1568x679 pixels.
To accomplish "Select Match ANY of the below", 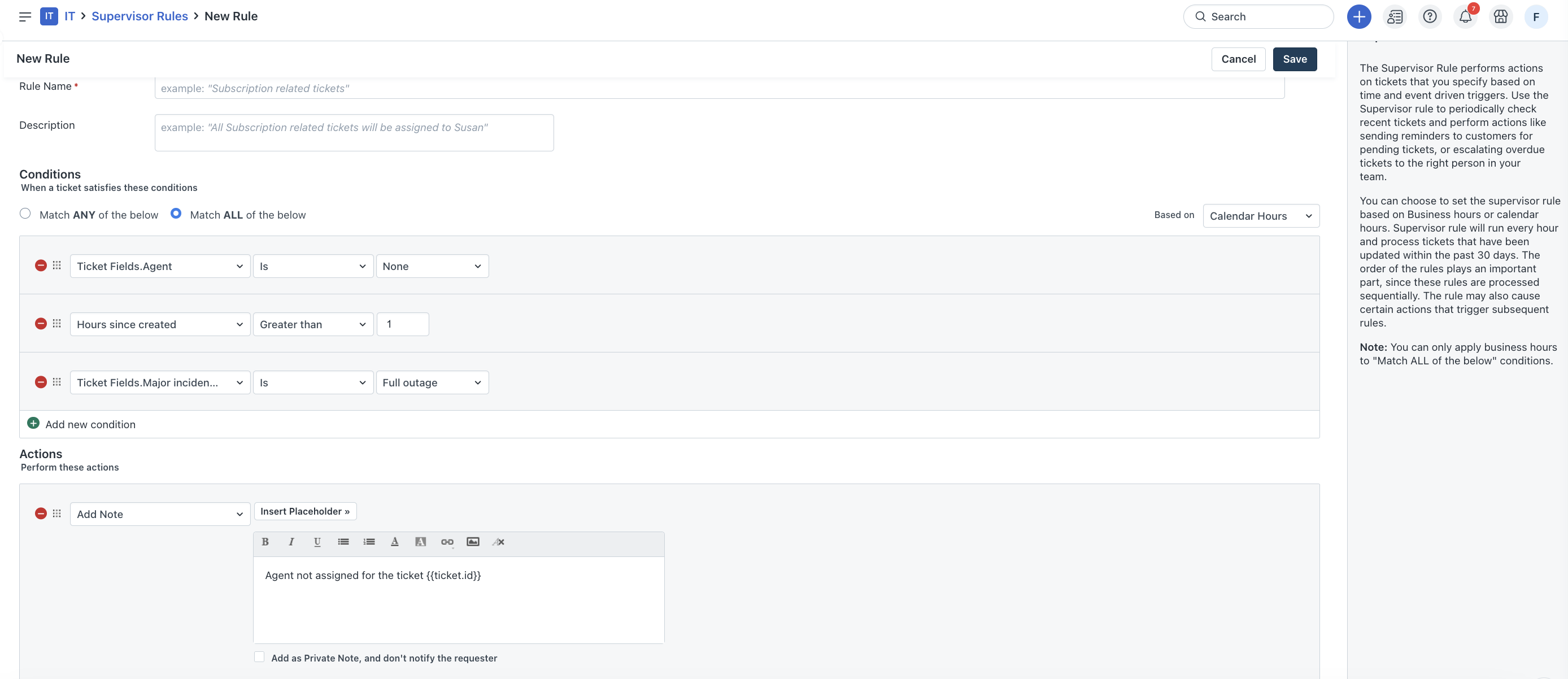I will 25,213.
